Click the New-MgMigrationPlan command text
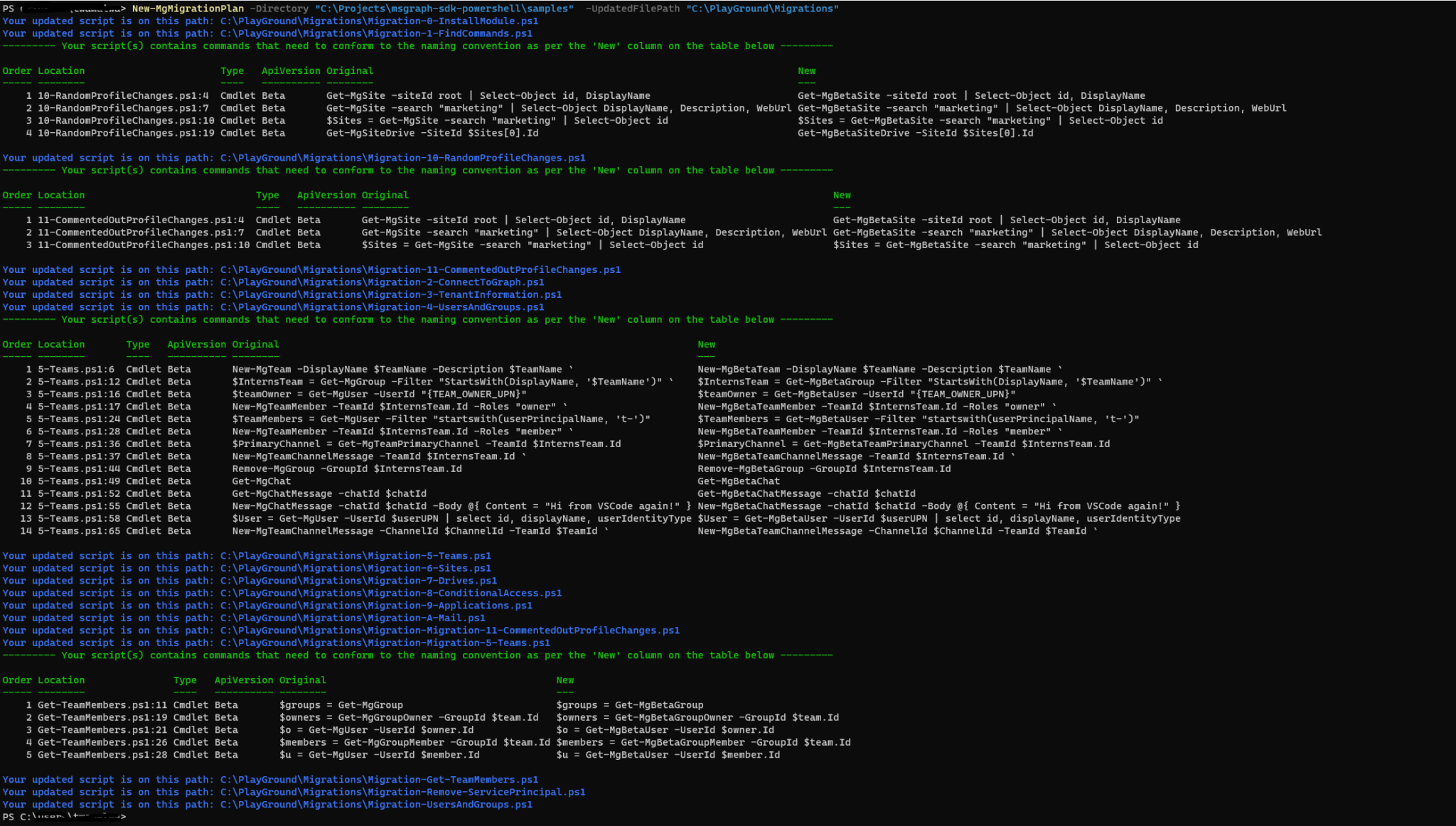1456x826 pixels. point(188,9)
